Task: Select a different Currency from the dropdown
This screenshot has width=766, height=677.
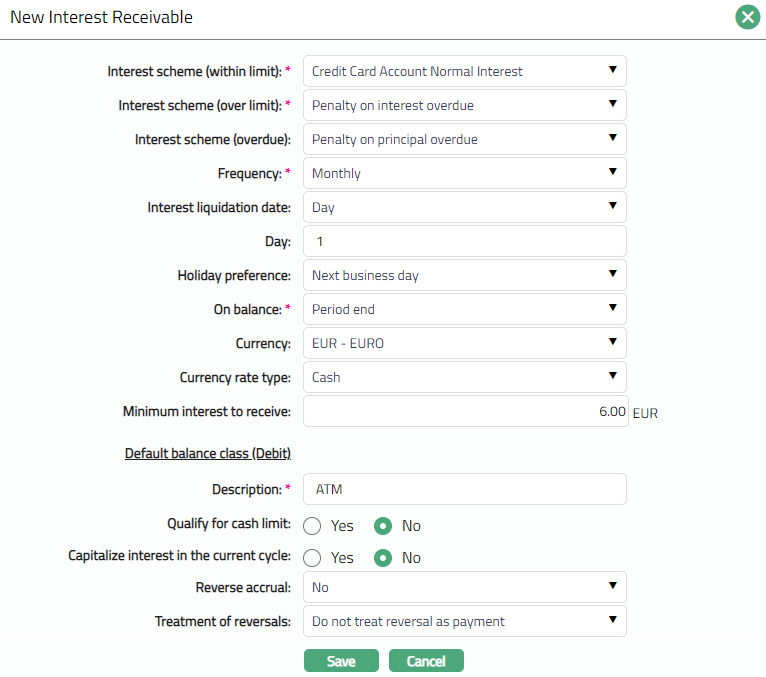Action: point(464,343)
